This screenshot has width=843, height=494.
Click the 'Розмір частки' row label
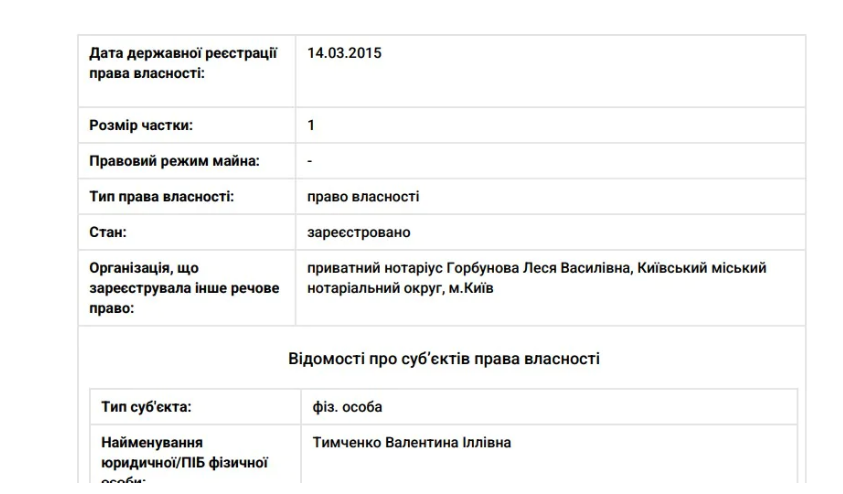141,125
